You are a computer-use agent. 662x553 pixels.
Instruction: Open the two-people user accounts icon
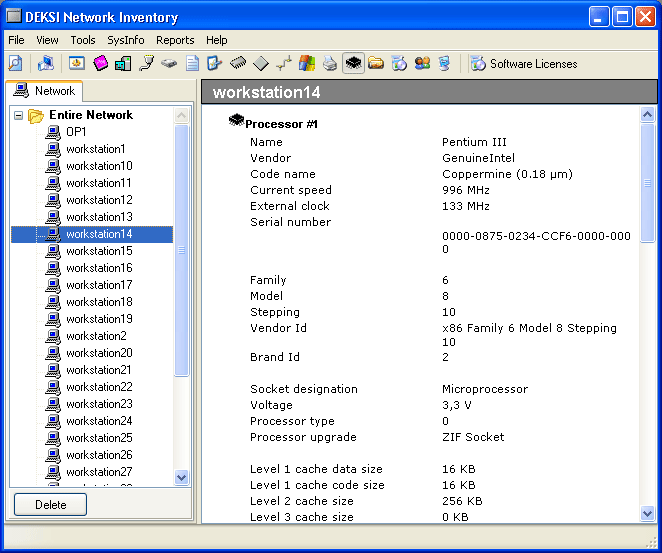[x=422, y=63]
